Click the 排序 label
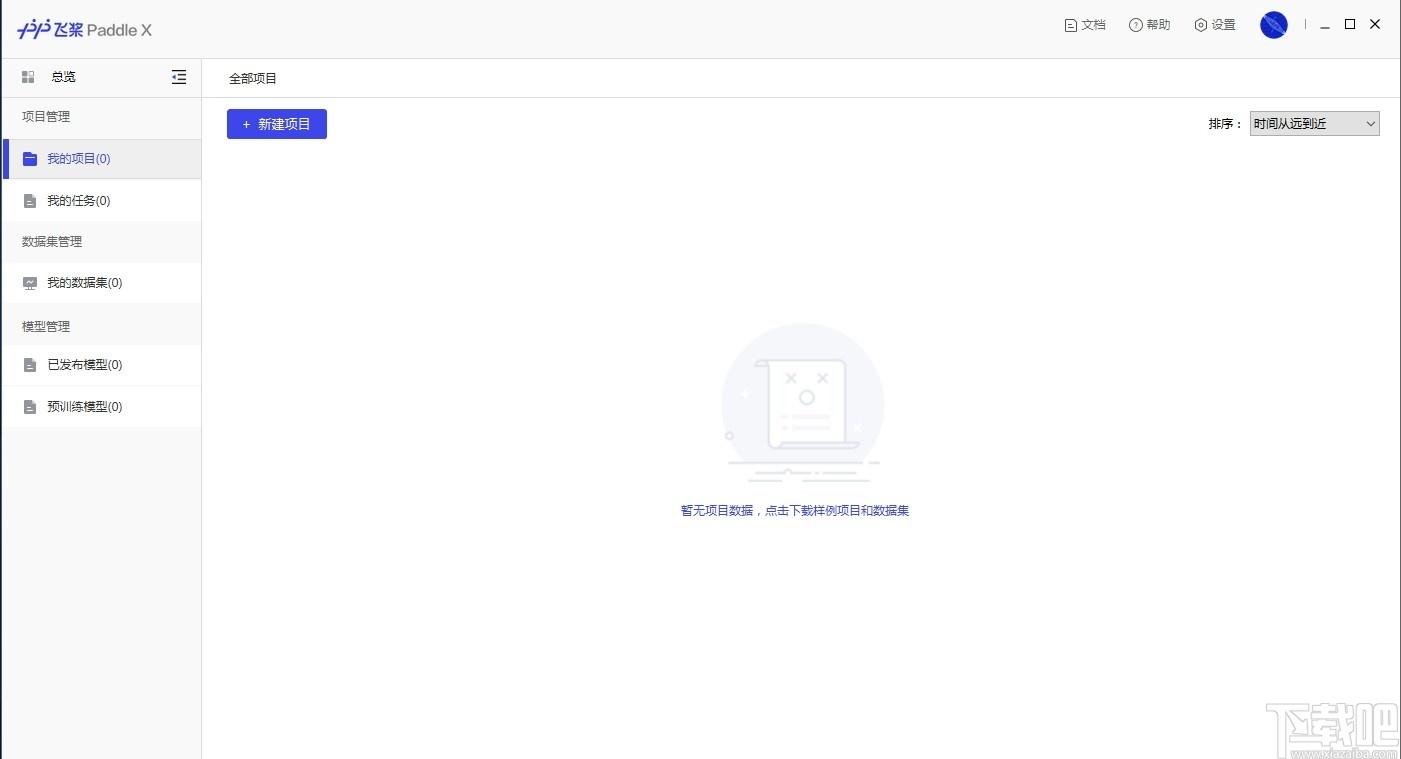This screenshot has height=759, width=1401. click(1225, 124)
